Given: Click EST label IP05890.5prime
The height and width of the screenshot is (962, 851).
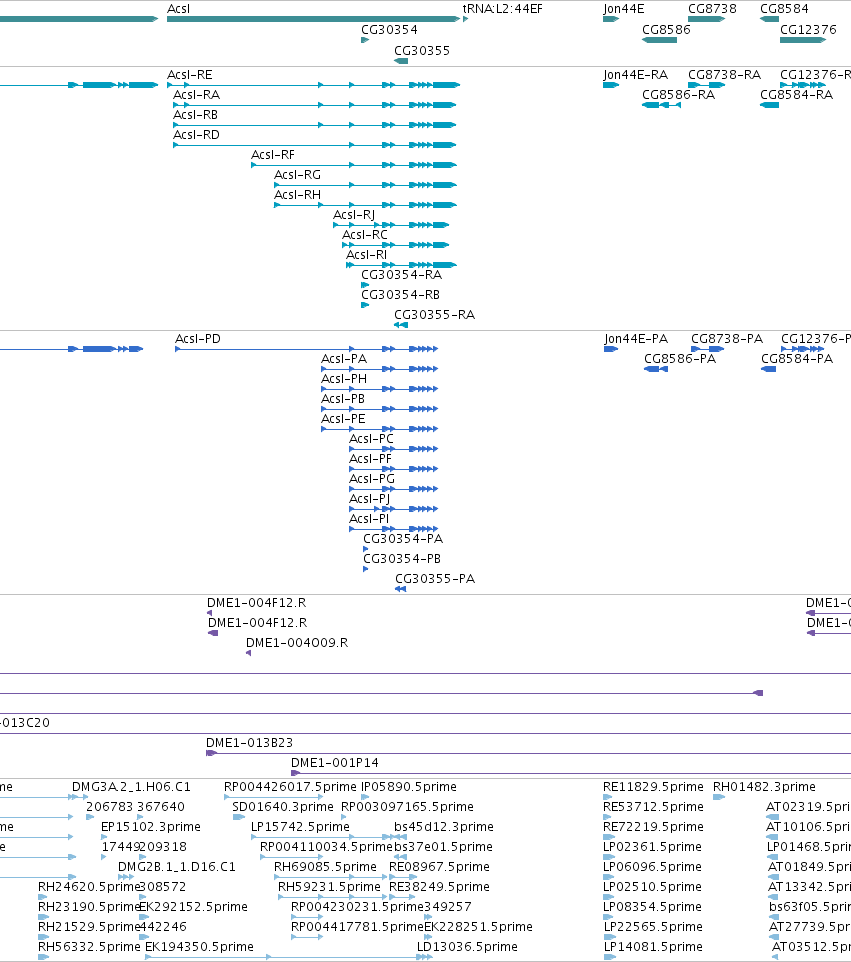Looking at the screenshot, I should pos(409,787).
